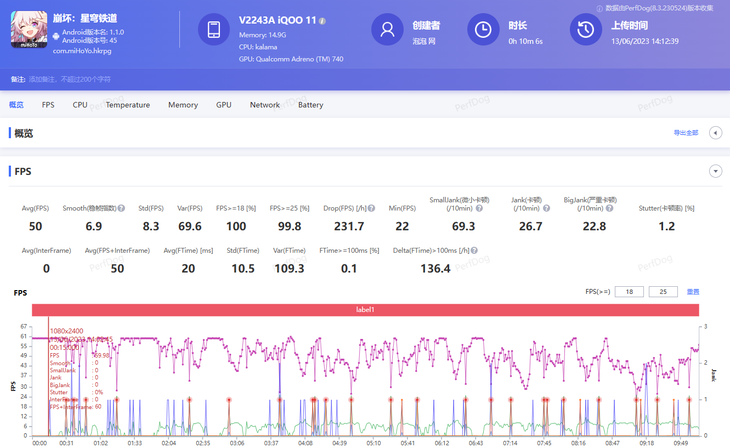Click the export all link
730x448 pixels.
pyautogui.click(x=686, y=133)
